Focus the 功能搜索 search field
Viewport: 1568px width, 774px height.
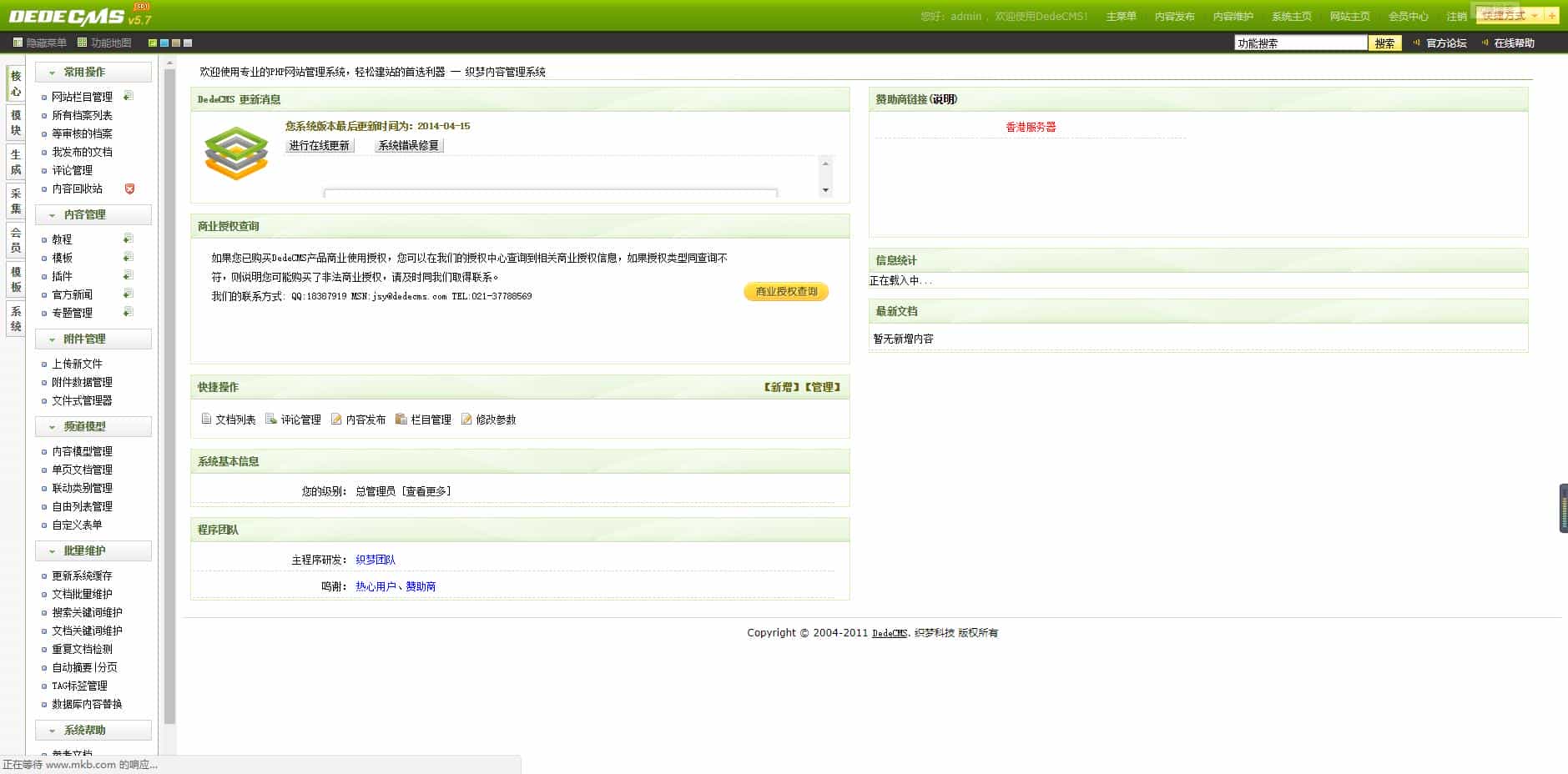pos(1300,43)
